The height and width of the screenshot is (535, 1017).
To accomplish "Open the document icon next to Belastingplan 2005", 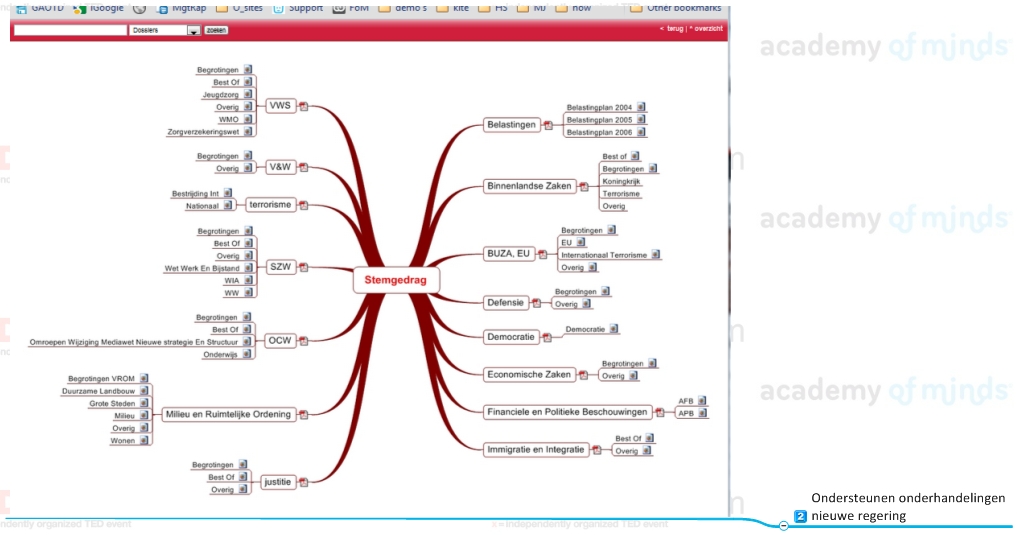I will (x=641, y=120).
